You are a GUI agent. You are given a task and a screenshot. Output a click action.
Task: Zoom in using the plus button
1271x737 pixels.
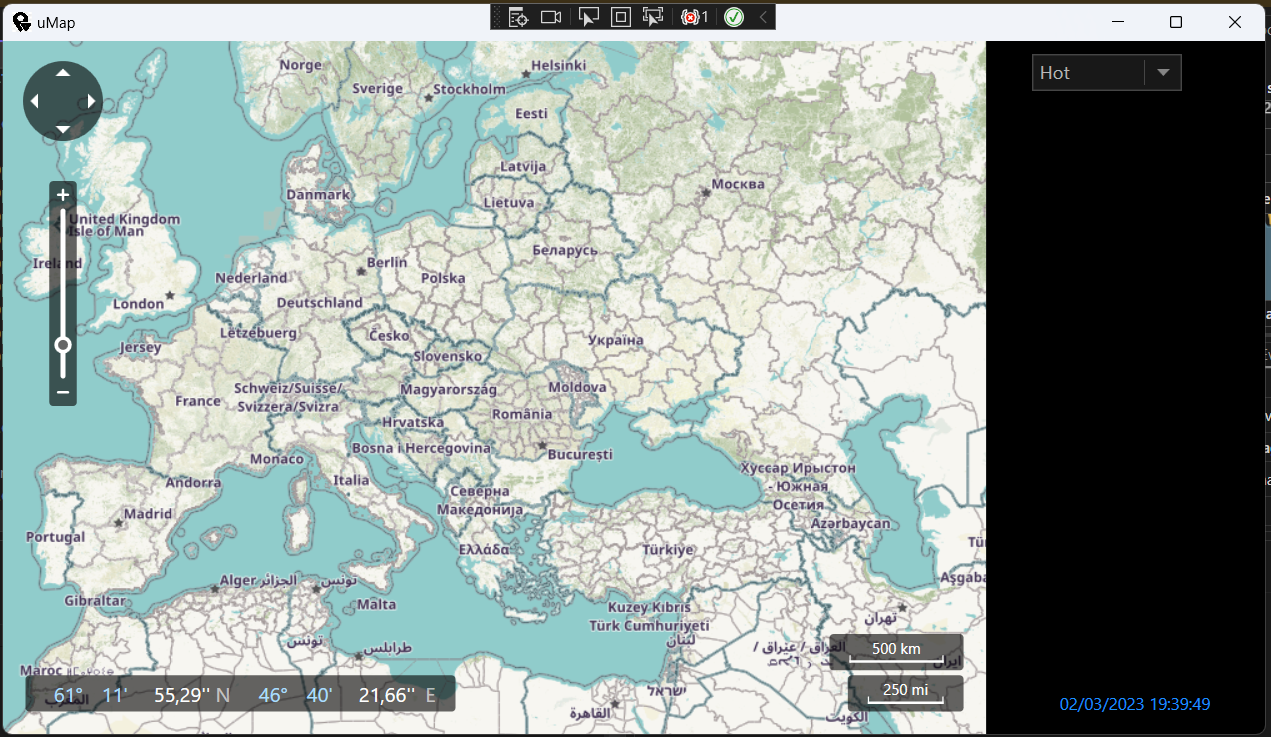pyautogui.click(x=63, y=195)
